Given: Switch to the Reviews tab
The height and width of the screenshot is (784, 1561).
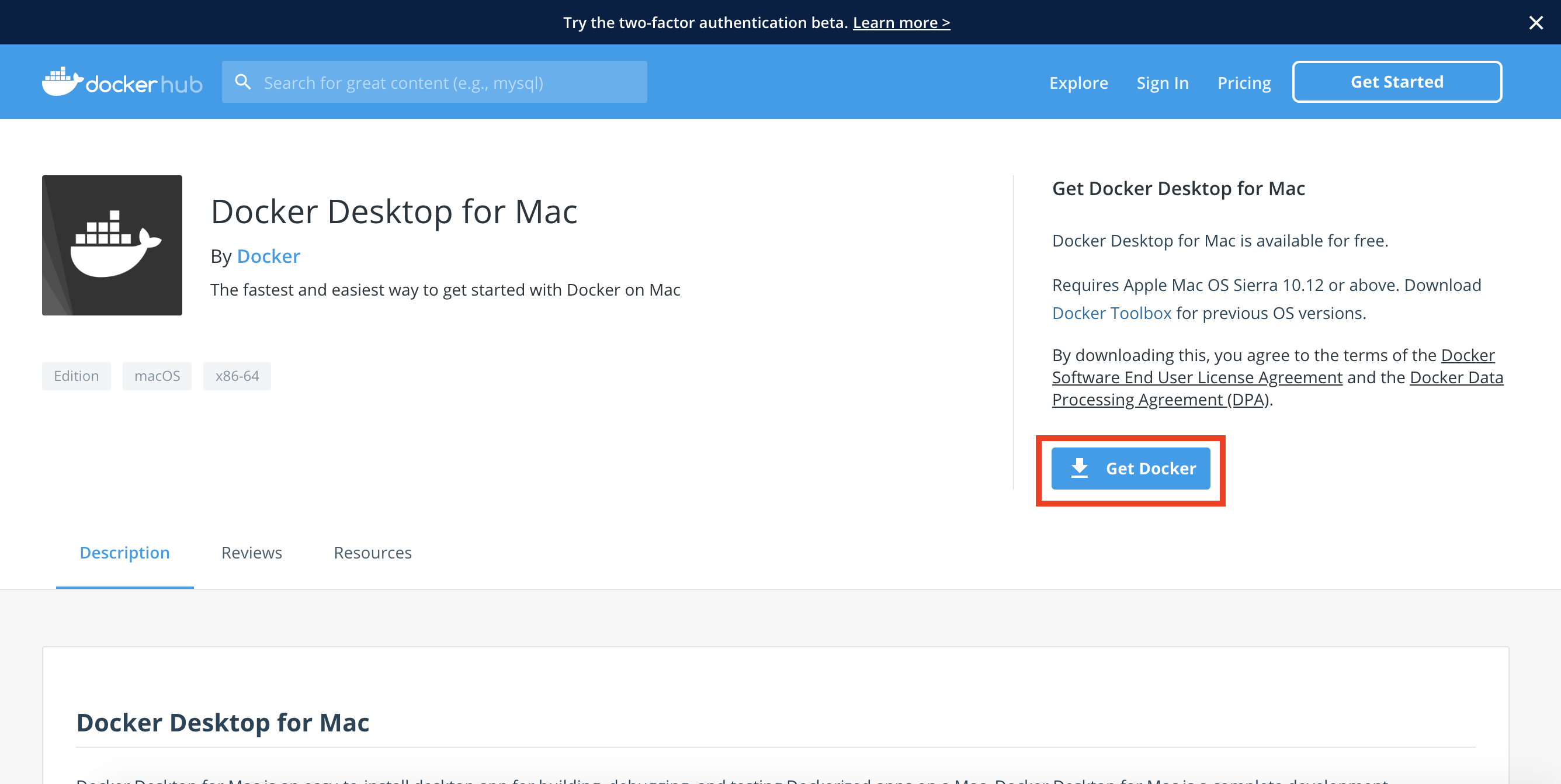Looking at the screenshot, I should (251, 553).
